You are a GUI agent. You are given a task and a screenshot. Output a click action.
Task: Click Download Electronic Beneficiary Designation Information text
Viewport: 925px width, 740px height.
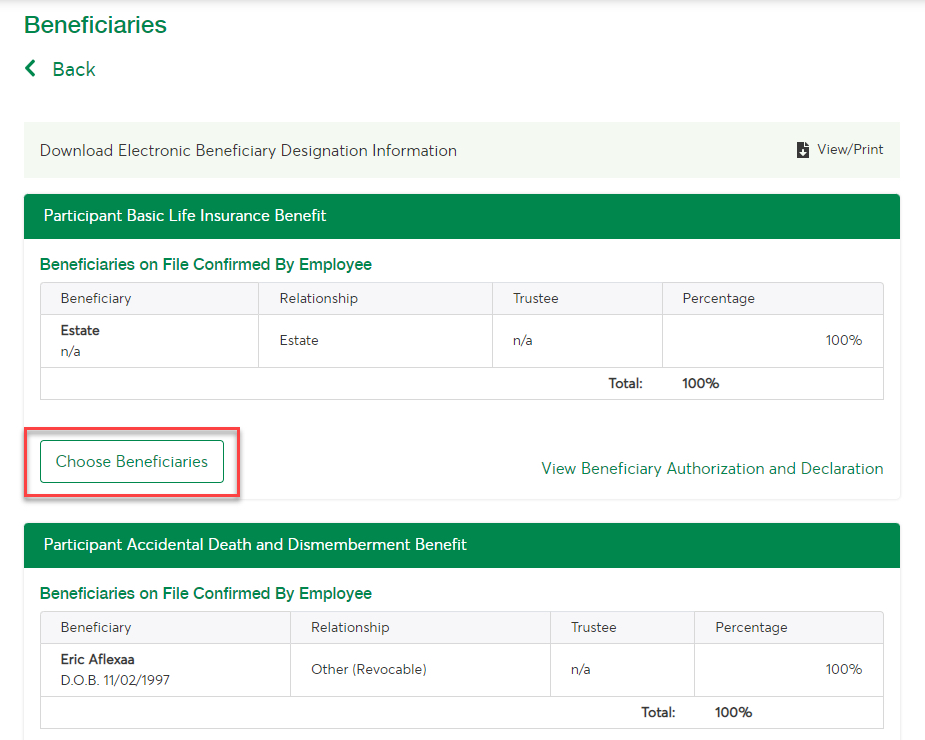(248, 150)
